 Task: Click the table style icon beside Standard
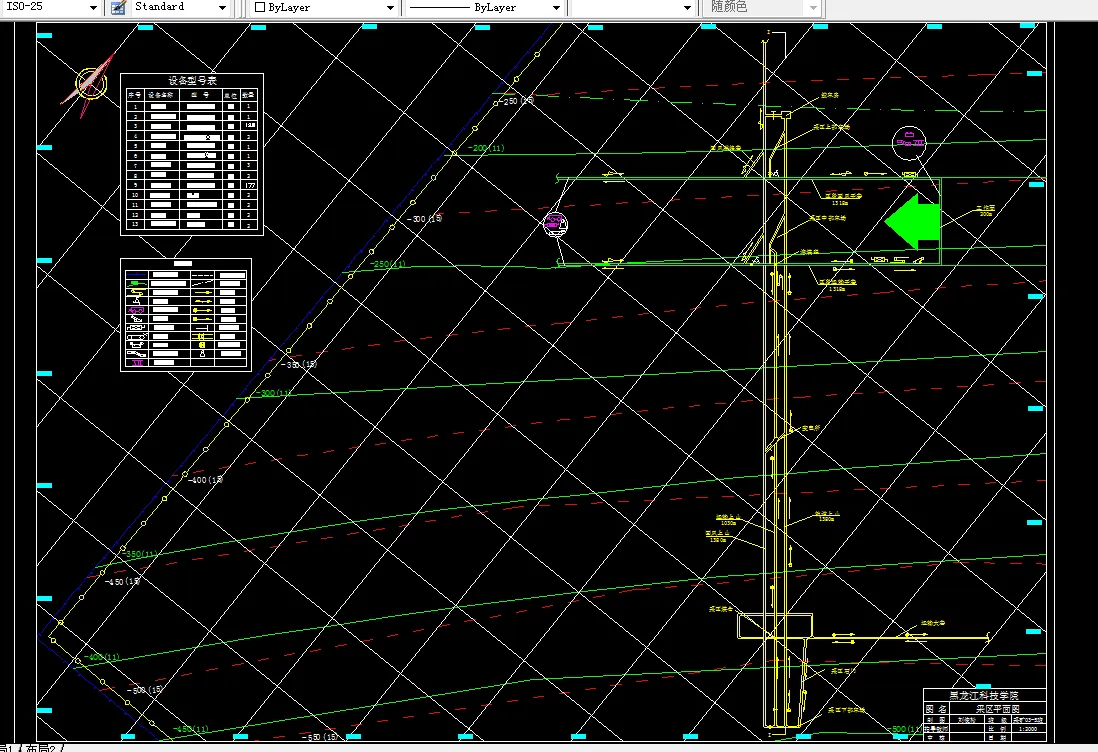(x=118, y=8)
